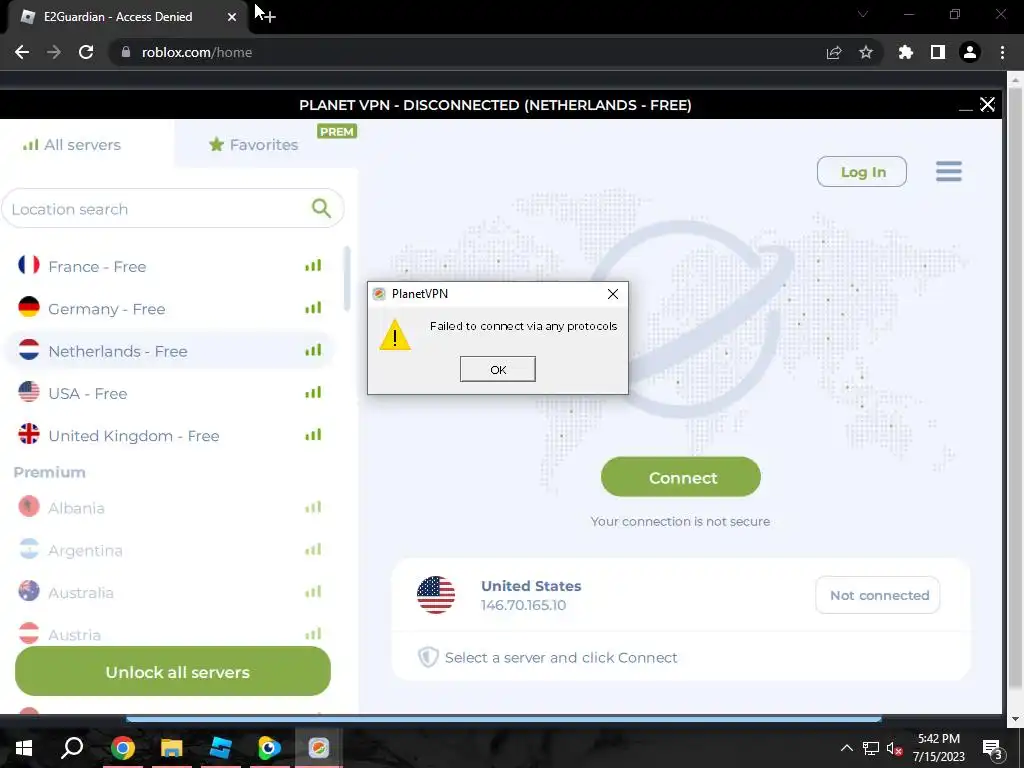
Task: Select United Kingdom - Free server
Action: point(172,436)
